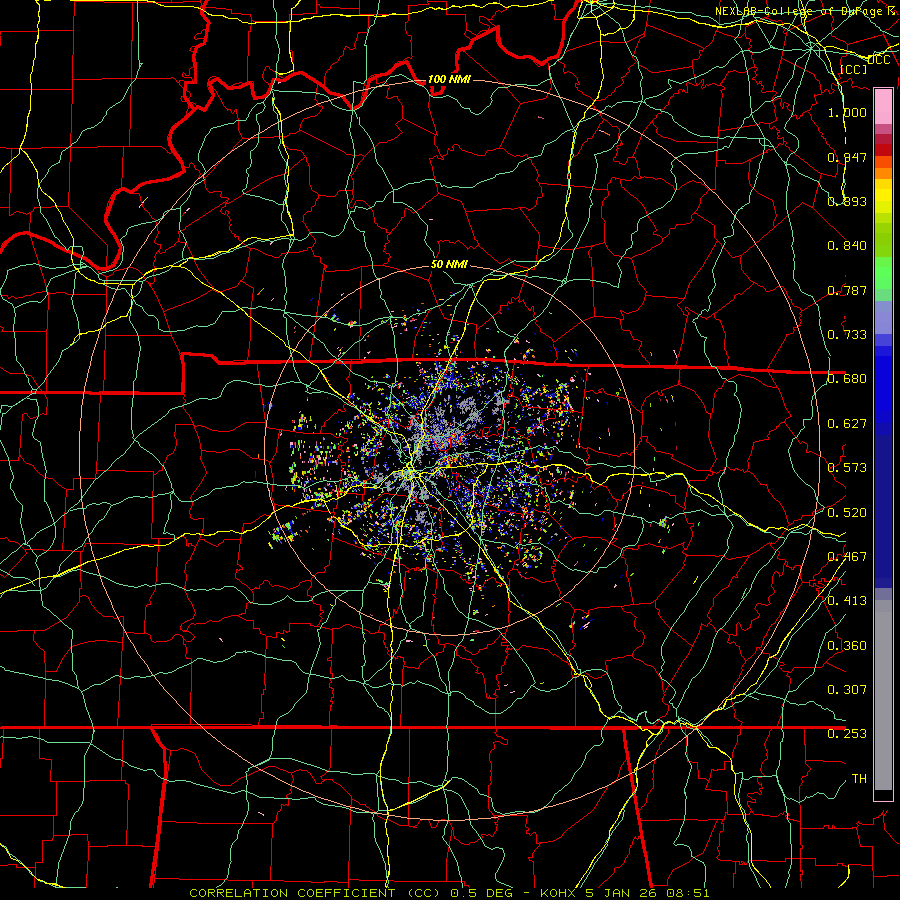Click the 1.000 legend value
This screenshot has width=900, height=900.
coord(847,112)
